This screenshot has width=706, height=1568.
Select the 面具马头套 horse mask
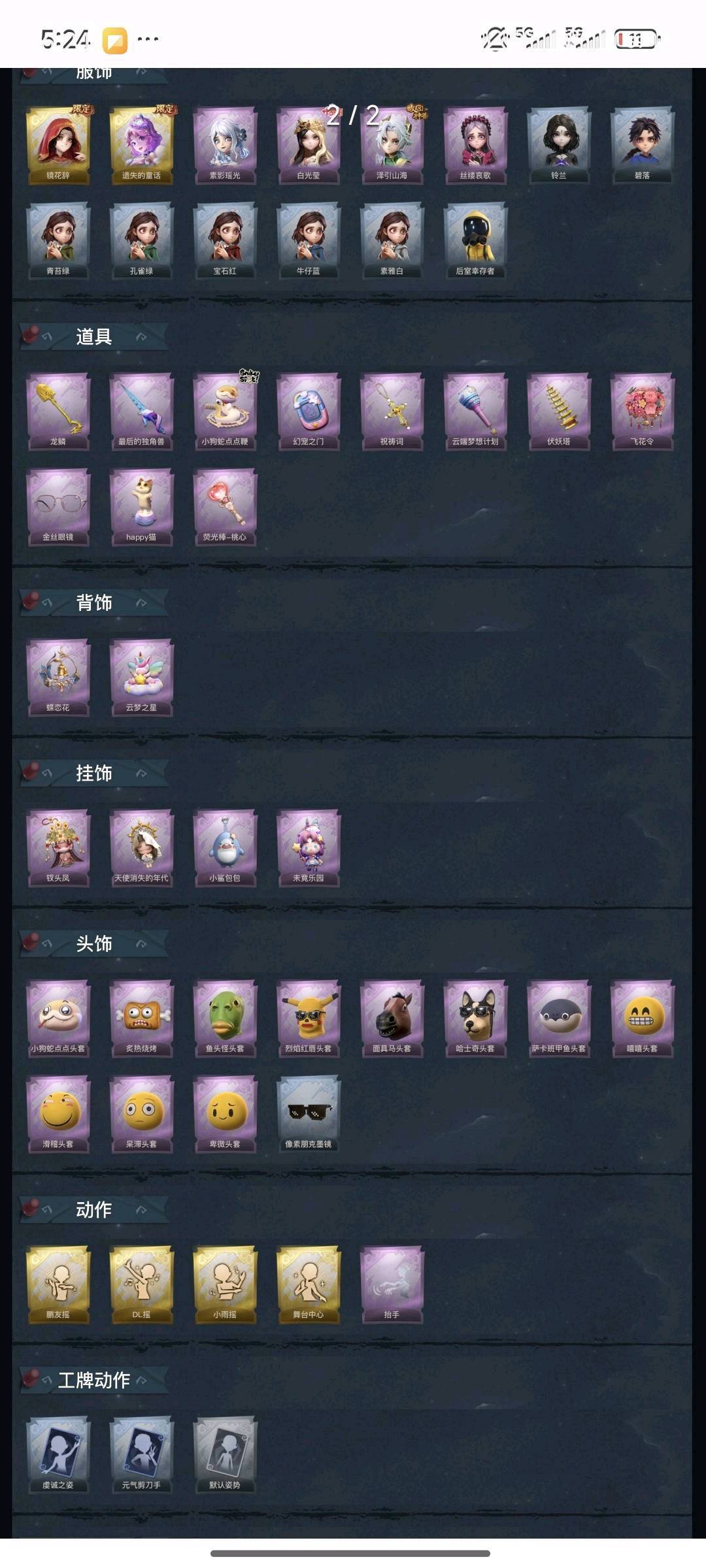coord(392,1018)
